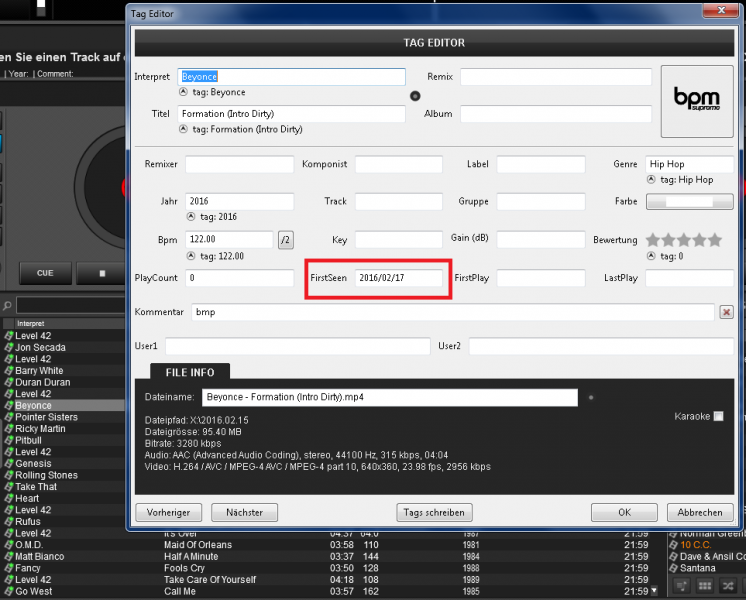Viewport: 746px width, 600px height.
Task: Set Bewertung rating to five stars
Action: point(714,240)
